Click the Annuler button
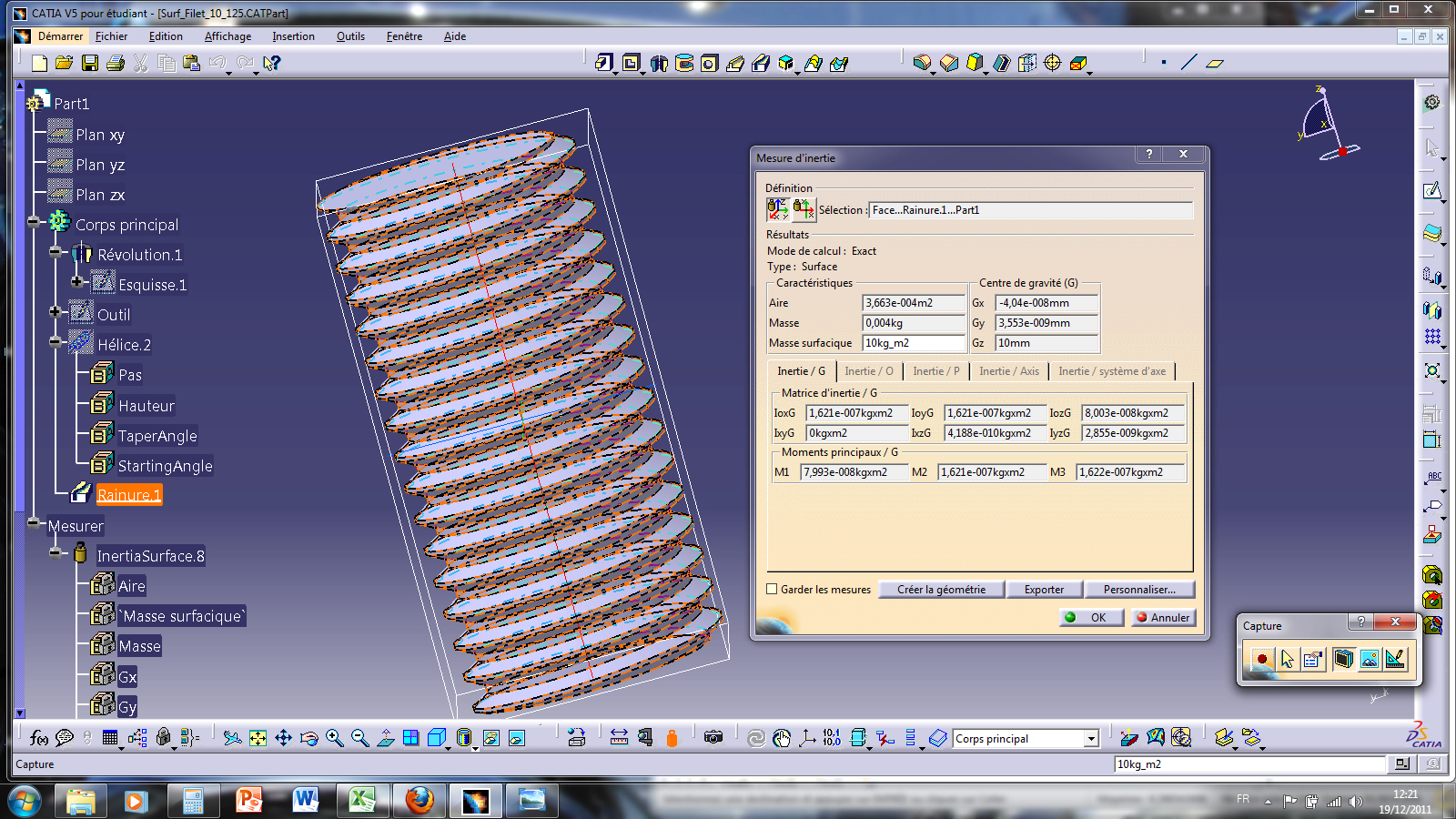Viewport: 1456px width, 819px height. click(1162, 617)
